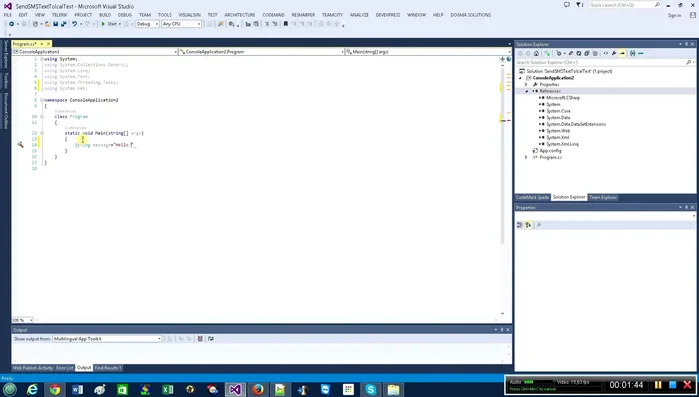Select App.config in Solution Explorer

(550, 151)
